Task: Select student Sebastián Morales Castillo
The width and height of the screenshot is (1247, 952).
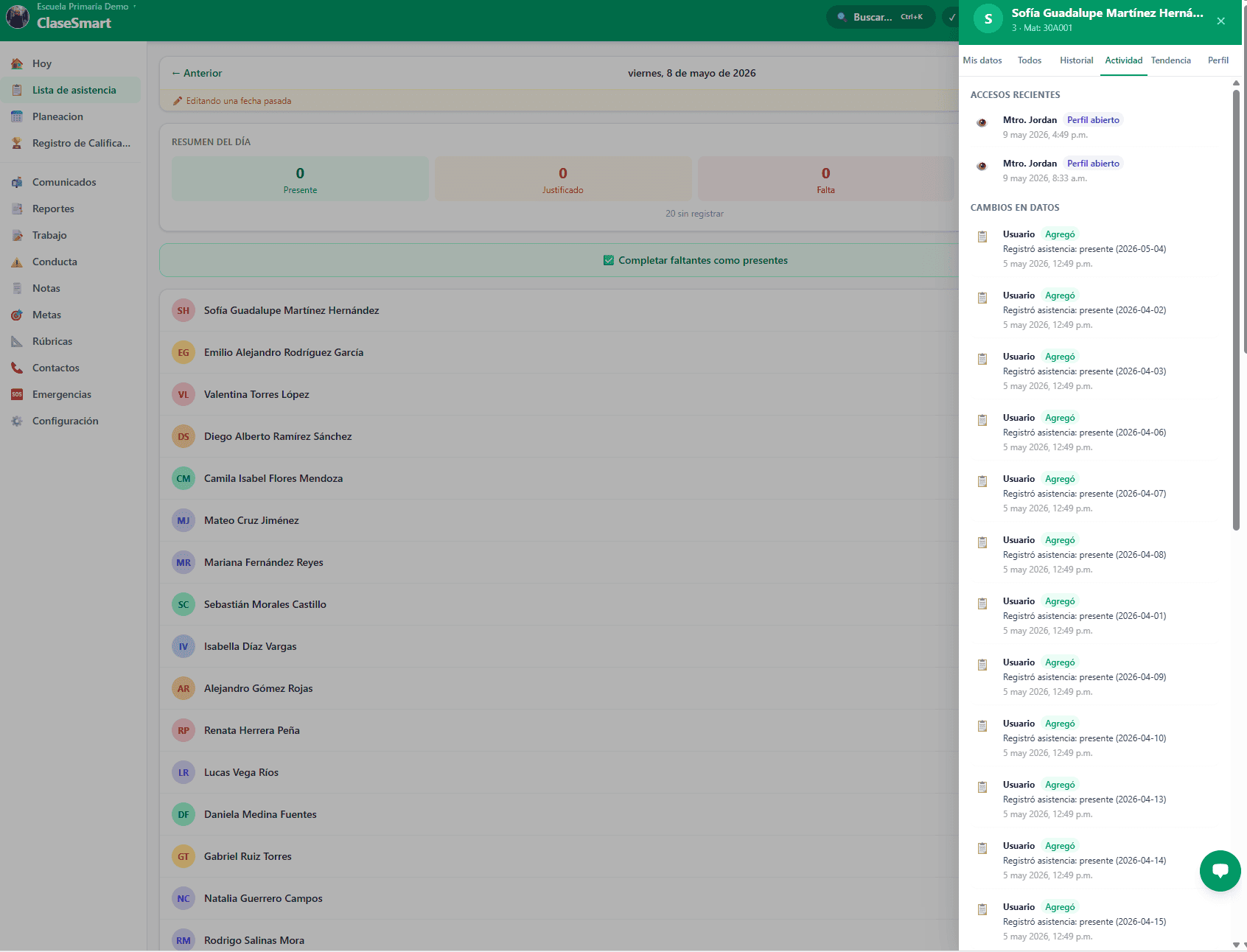Action: coord(559,604)
